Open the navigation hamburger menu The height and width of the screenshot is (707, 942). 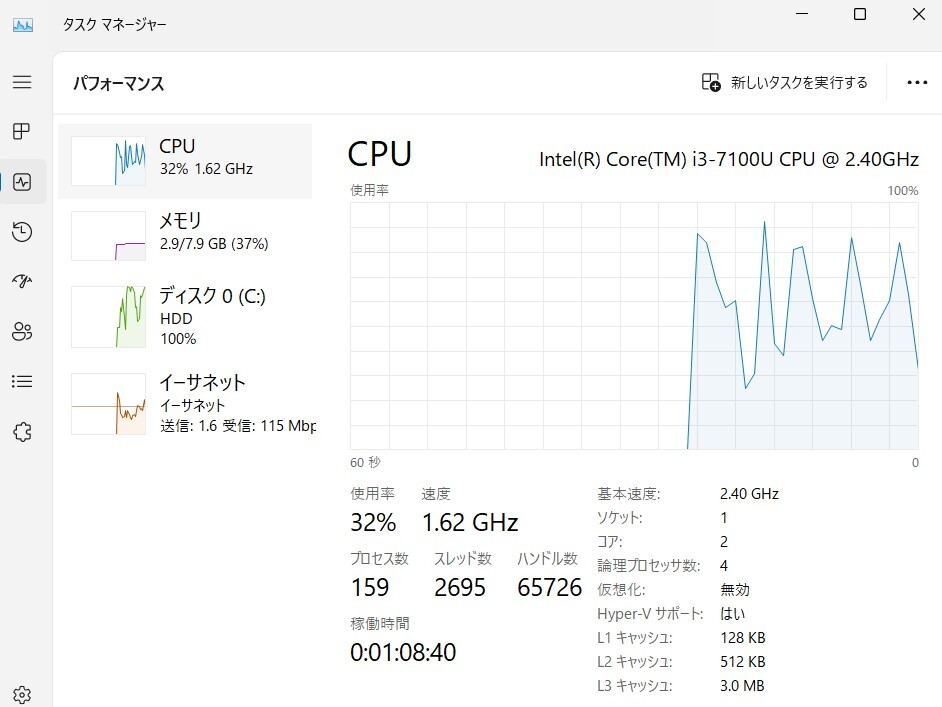pyautogui.click(x=22, y=82)
